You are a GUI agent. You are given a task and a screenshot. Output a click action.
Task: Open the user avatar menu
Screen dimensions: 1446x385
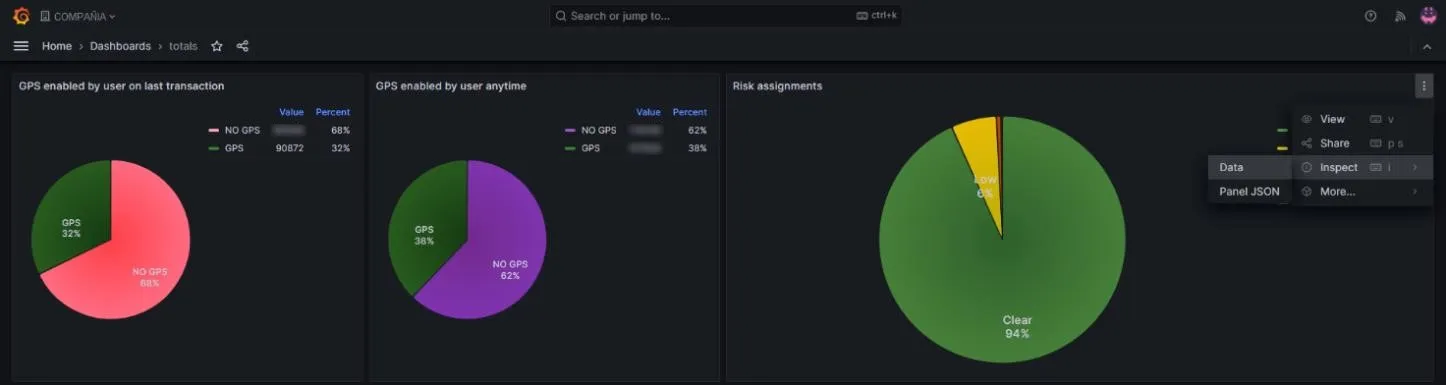pyautogui.click(x=1428, y=16)
